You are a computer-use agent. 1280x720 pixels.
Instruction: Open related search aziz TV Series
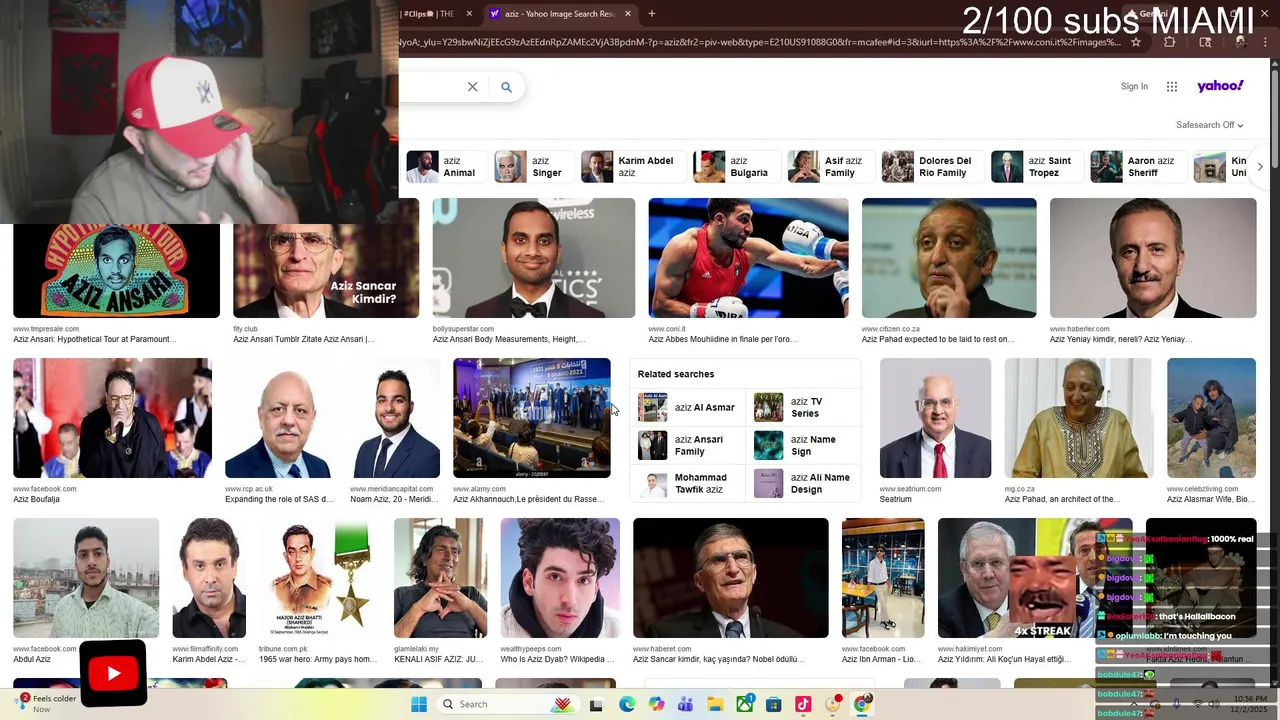point(804,408)
